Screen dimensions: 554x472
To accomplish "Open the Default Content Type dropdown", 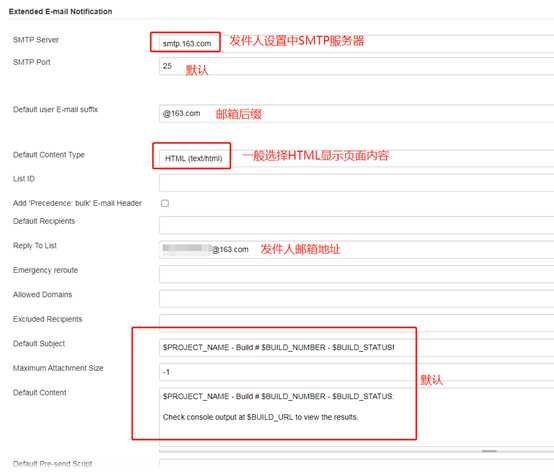I will [x=356, y=158].
